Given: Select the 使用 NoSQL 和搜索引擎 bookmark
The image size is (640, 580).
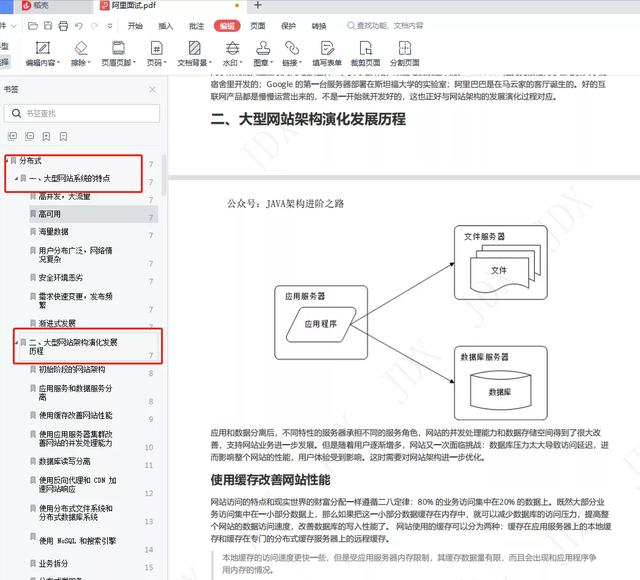Looking at the screenshot, I should coord(78,541).
